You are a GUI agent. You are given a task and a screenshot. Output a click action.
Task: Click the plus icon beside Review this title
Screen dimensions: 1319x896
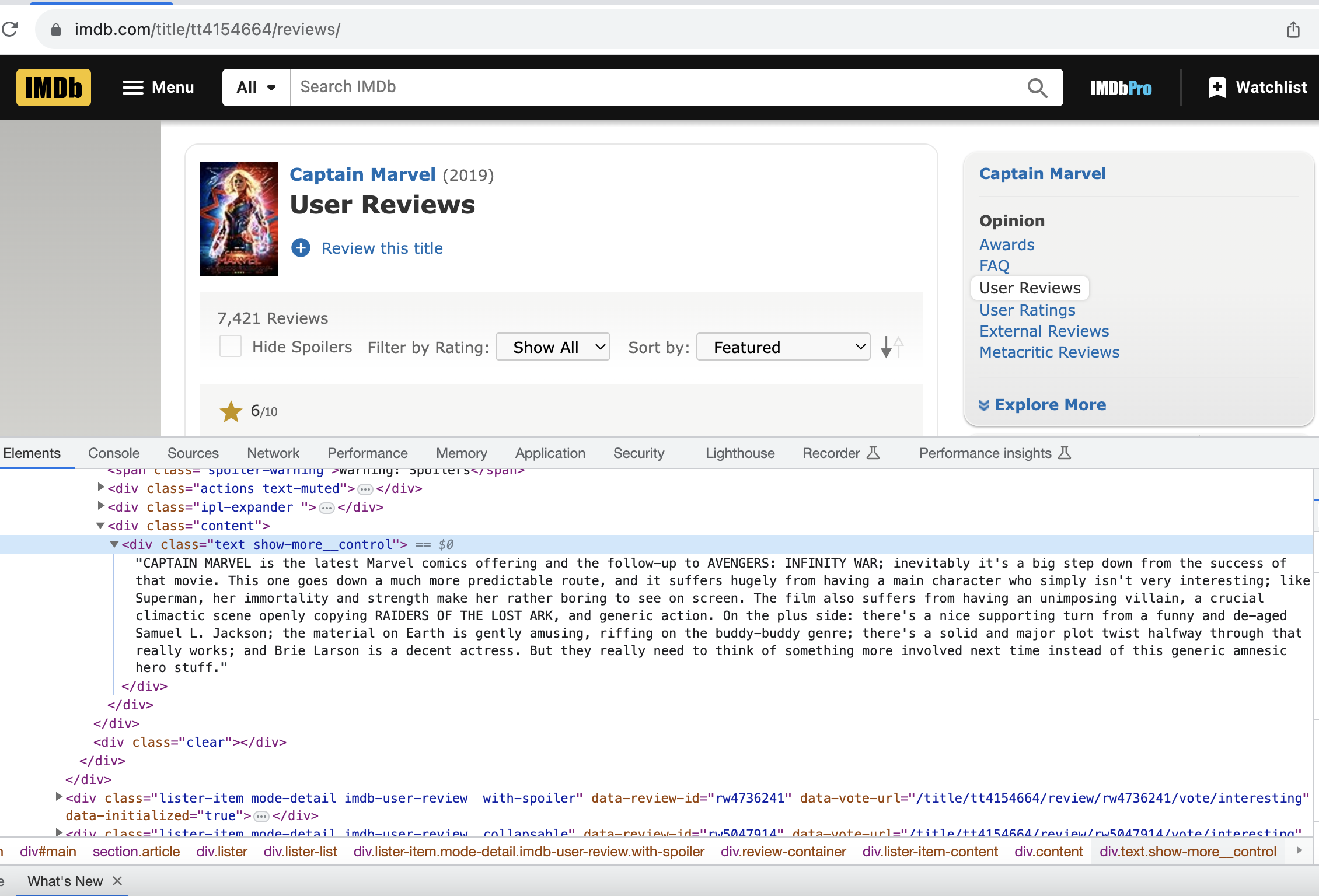(301, 248)
